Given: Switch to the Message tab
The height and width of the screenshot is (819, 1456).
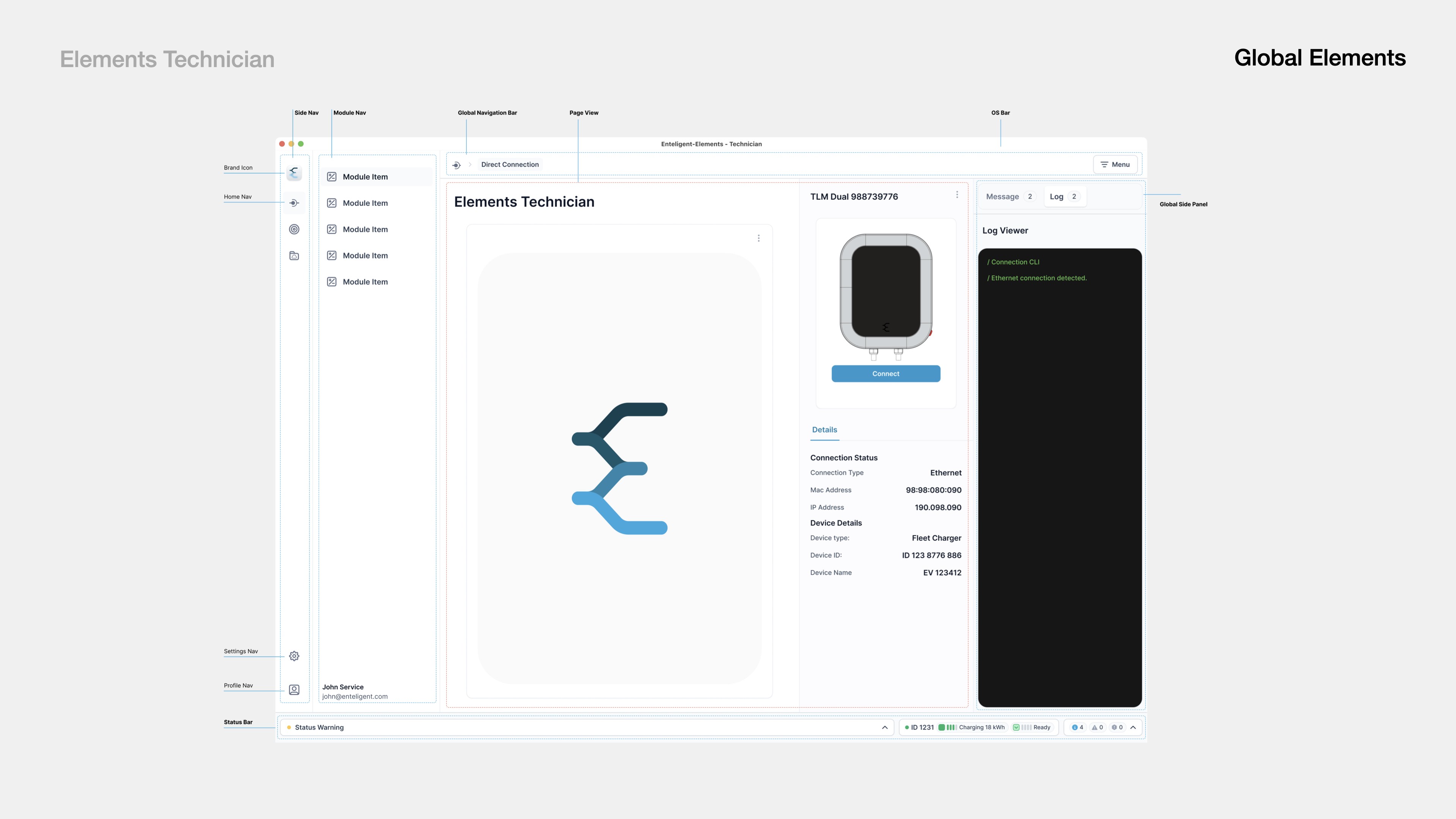Looking at the screenshot, I should click(1009, 197).
